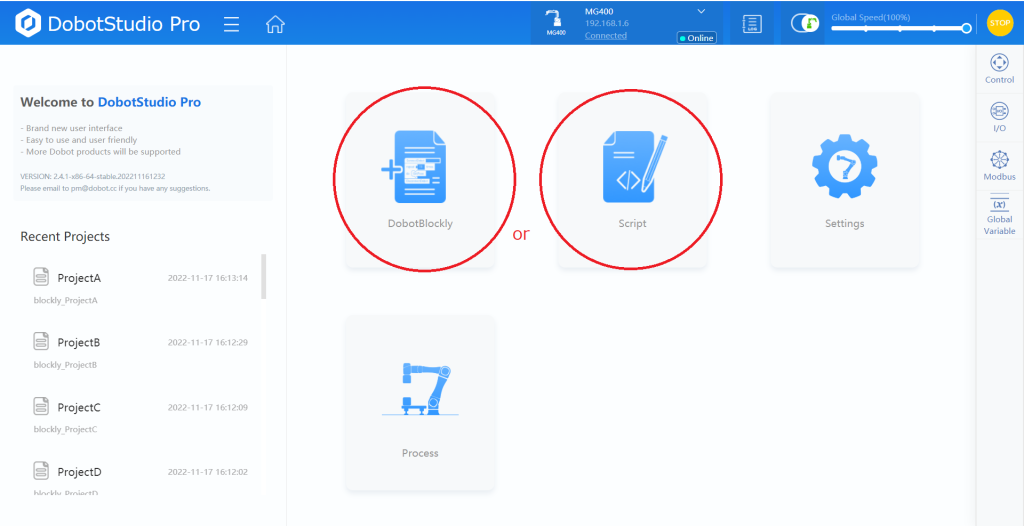Open recent project ProjectD

tap(140, 478)
